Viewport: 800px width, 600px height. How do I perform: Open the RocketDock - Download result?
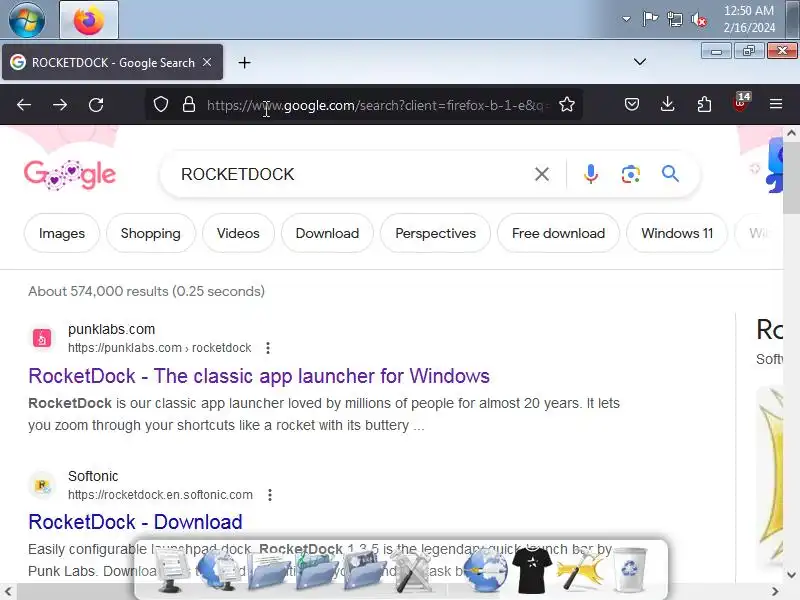(x=135, y=522)
